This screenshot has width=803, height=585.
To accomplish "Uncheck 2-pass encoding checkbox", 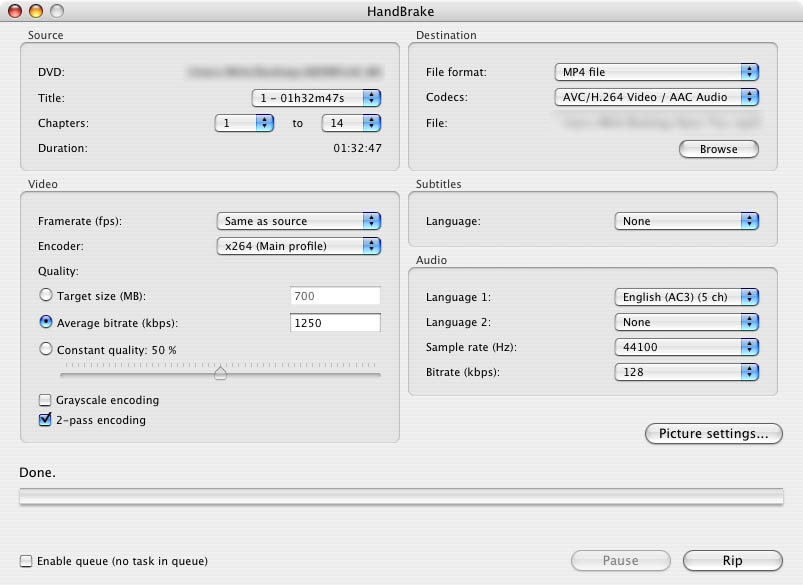I will coord(45,420).
